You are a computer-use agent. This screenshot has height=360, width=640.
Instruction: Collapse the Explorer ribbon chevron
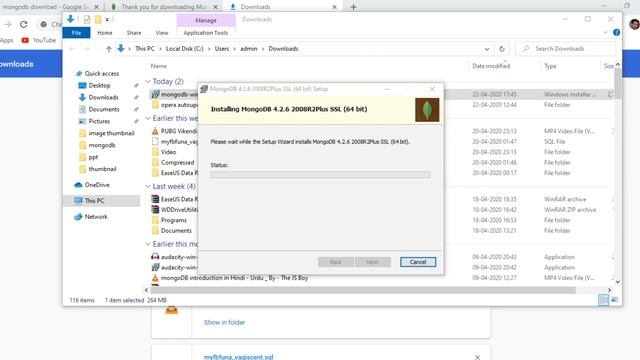pos(606,33)
